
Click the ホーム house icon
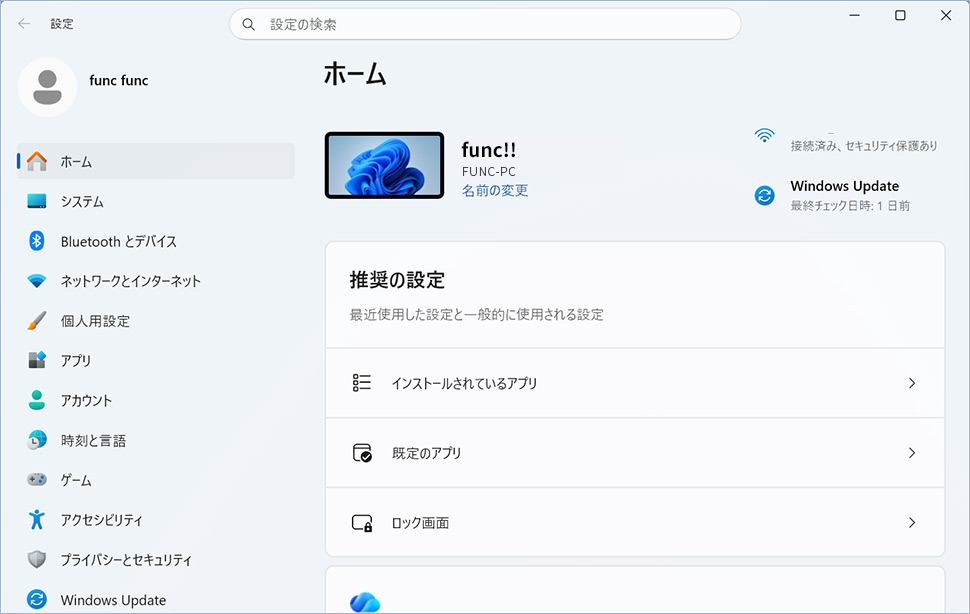[x=37, y=161]
